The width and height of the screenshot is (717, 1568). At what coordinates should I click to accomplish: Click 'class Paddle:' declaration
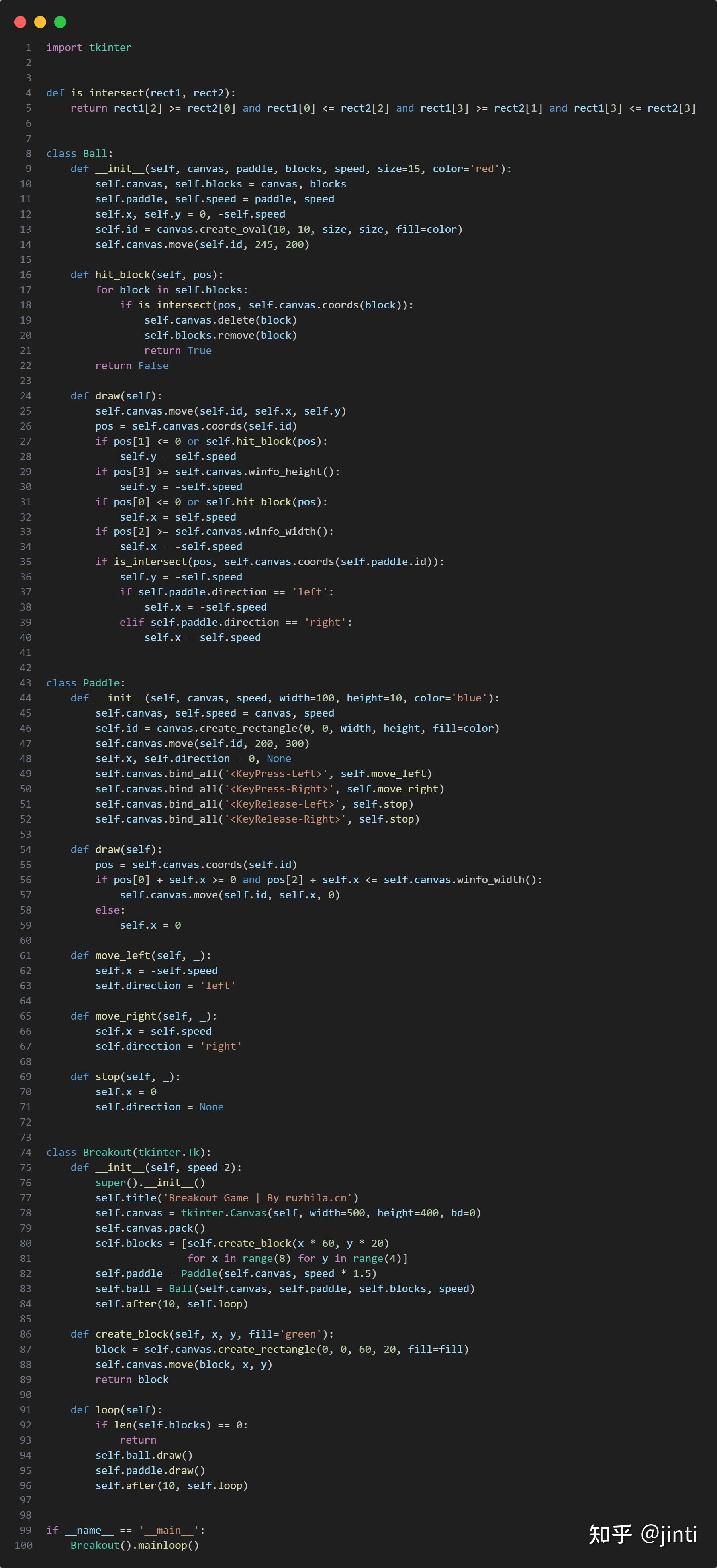(86, 683)
